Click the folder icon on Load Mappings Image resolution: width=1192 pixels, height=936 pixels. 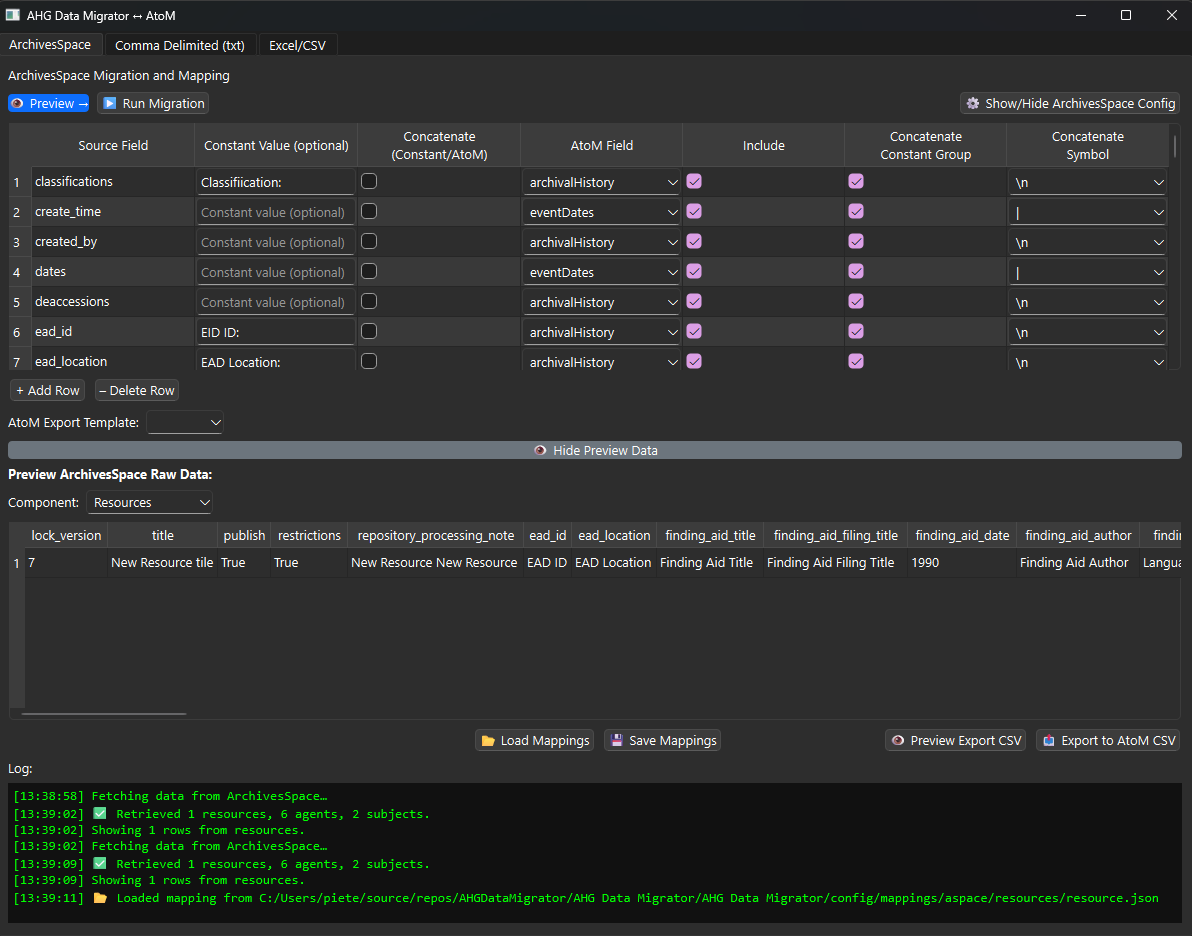pyautogui.click(x=488, y=741)
